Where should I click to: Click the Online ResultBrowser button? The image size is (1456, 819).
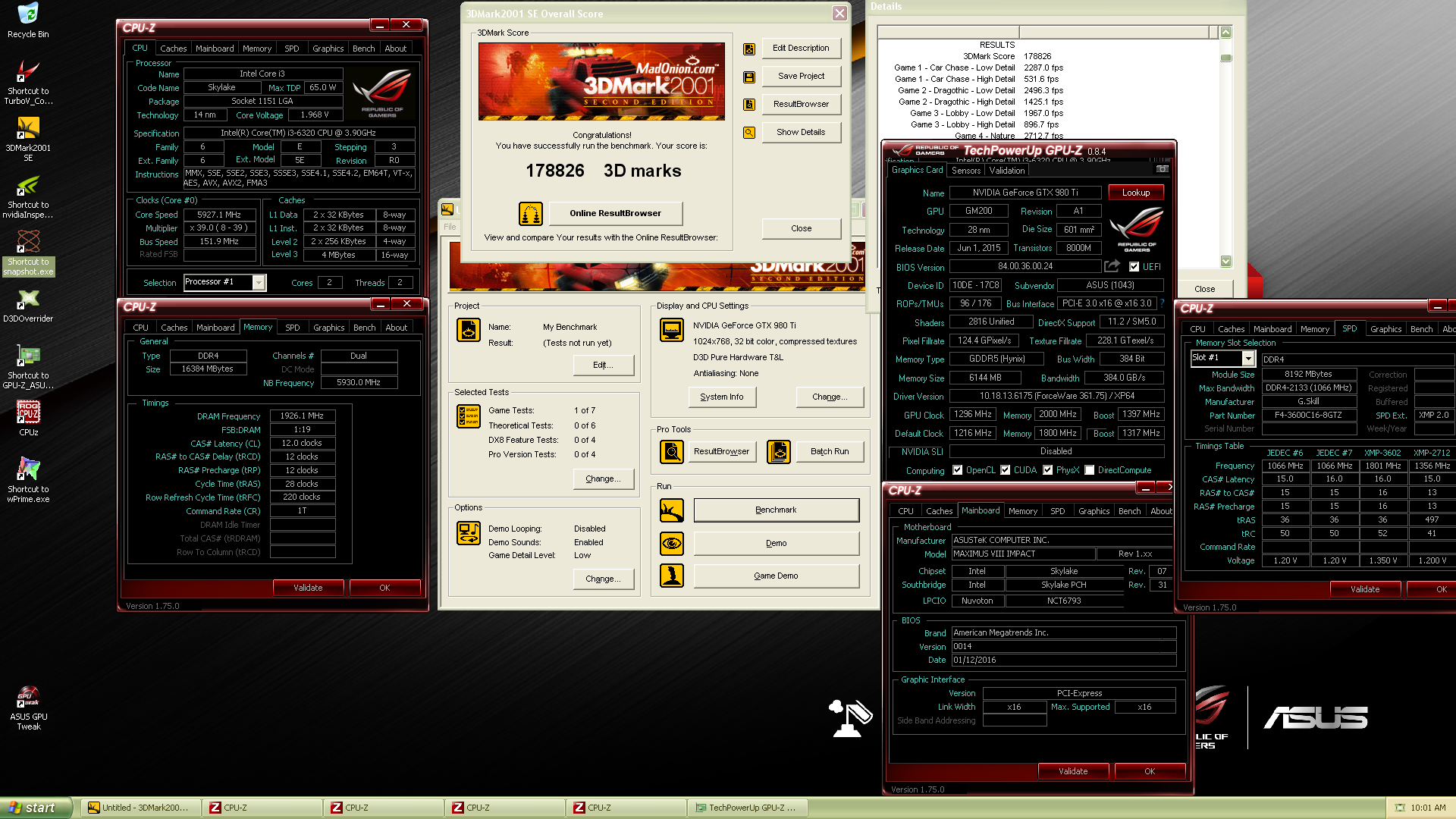pyautogui.click(x=615, y=213)
